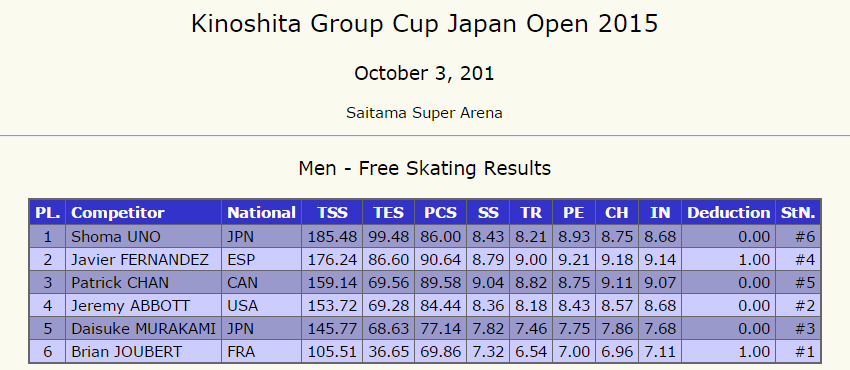Click the Men - Free Skating Results heading

pyautogui.click(x=424, y=168)
